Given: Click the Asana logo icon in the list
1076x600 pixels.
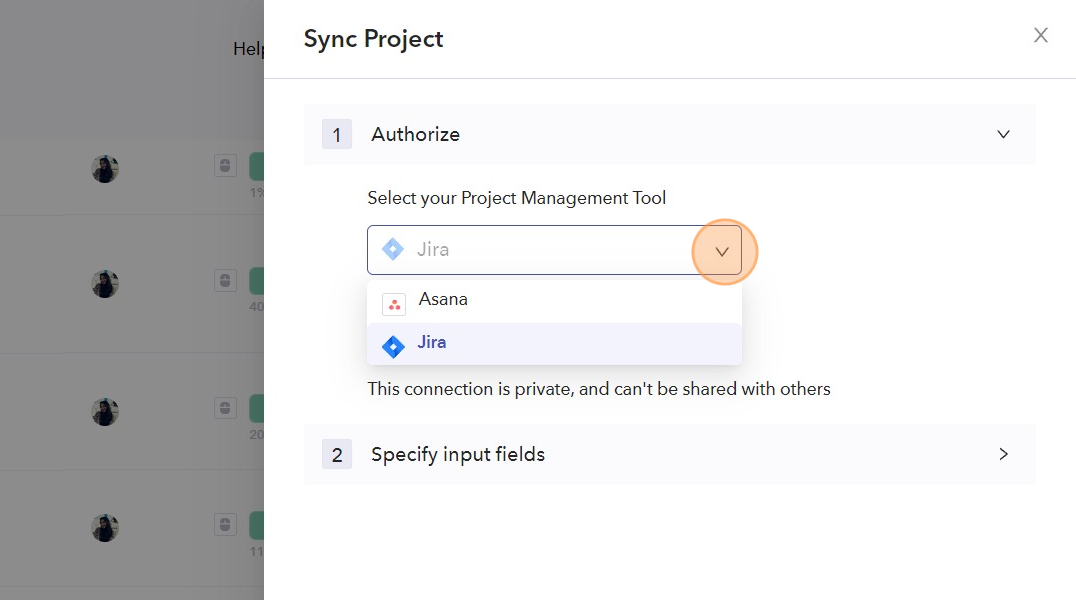Looking at the screenshot, I should coord(394,305).
